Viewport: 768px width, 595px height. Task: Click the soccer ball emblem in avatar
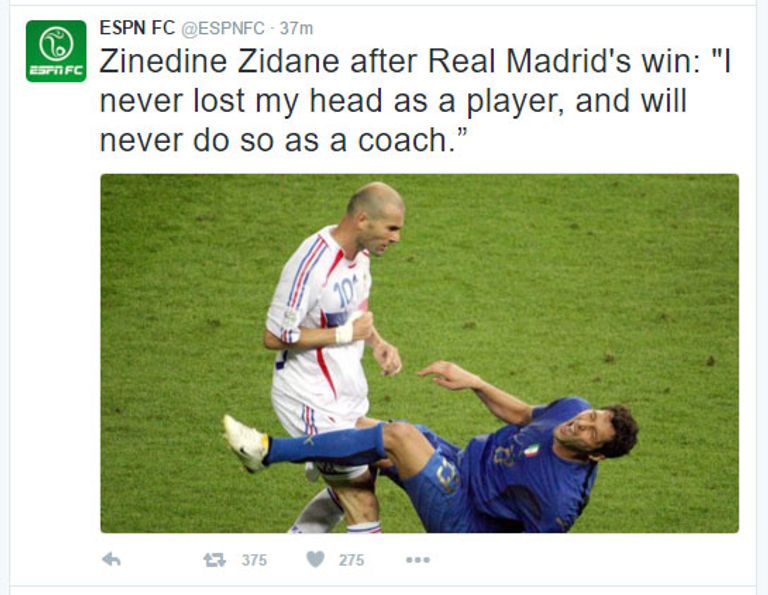tap(56, 44)
